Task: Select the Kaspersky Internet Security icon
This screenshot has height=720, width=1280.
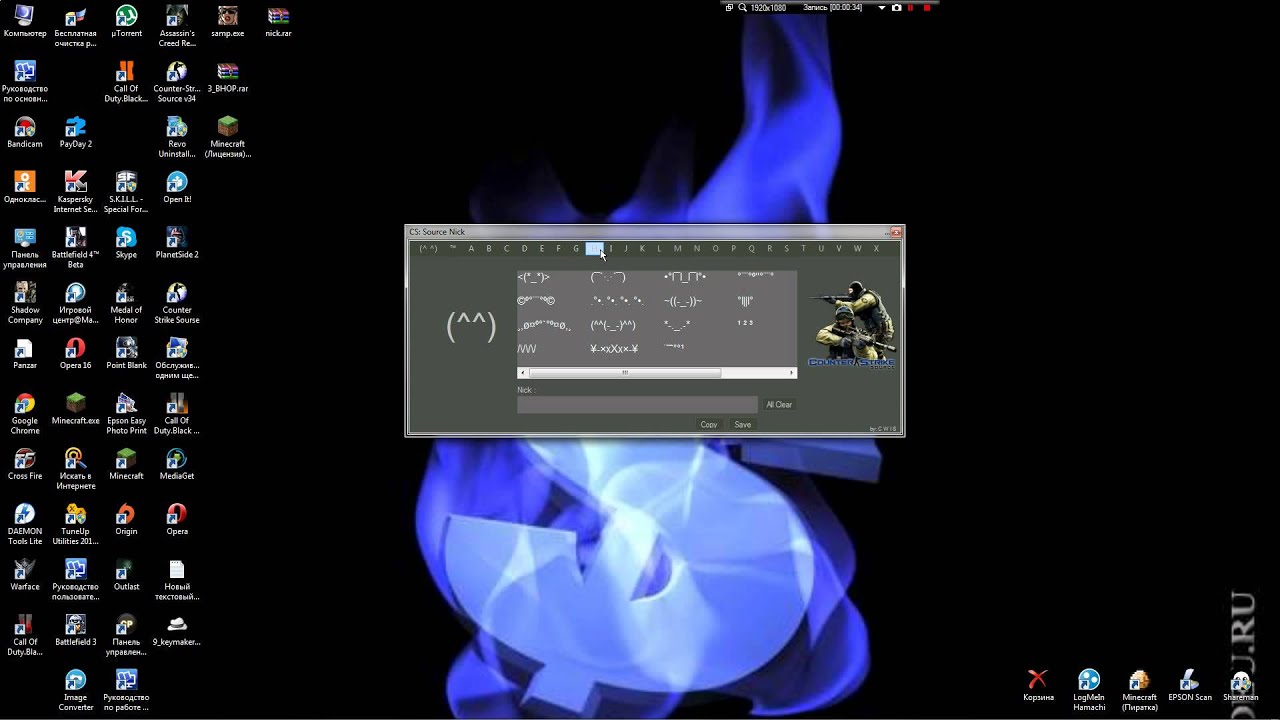Action: [x=75, y=193]
